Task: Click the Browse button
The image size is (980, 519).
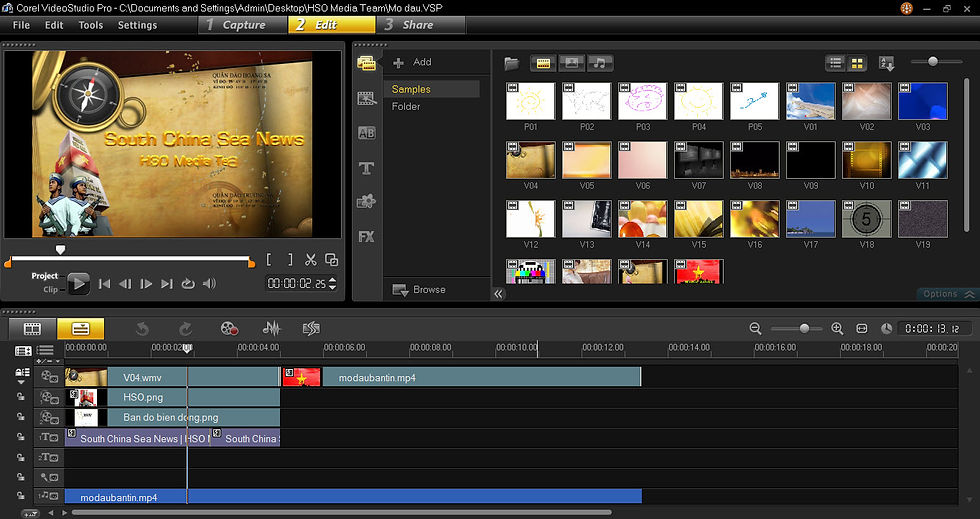Action: pyautogui.click(x=419, y=290)
